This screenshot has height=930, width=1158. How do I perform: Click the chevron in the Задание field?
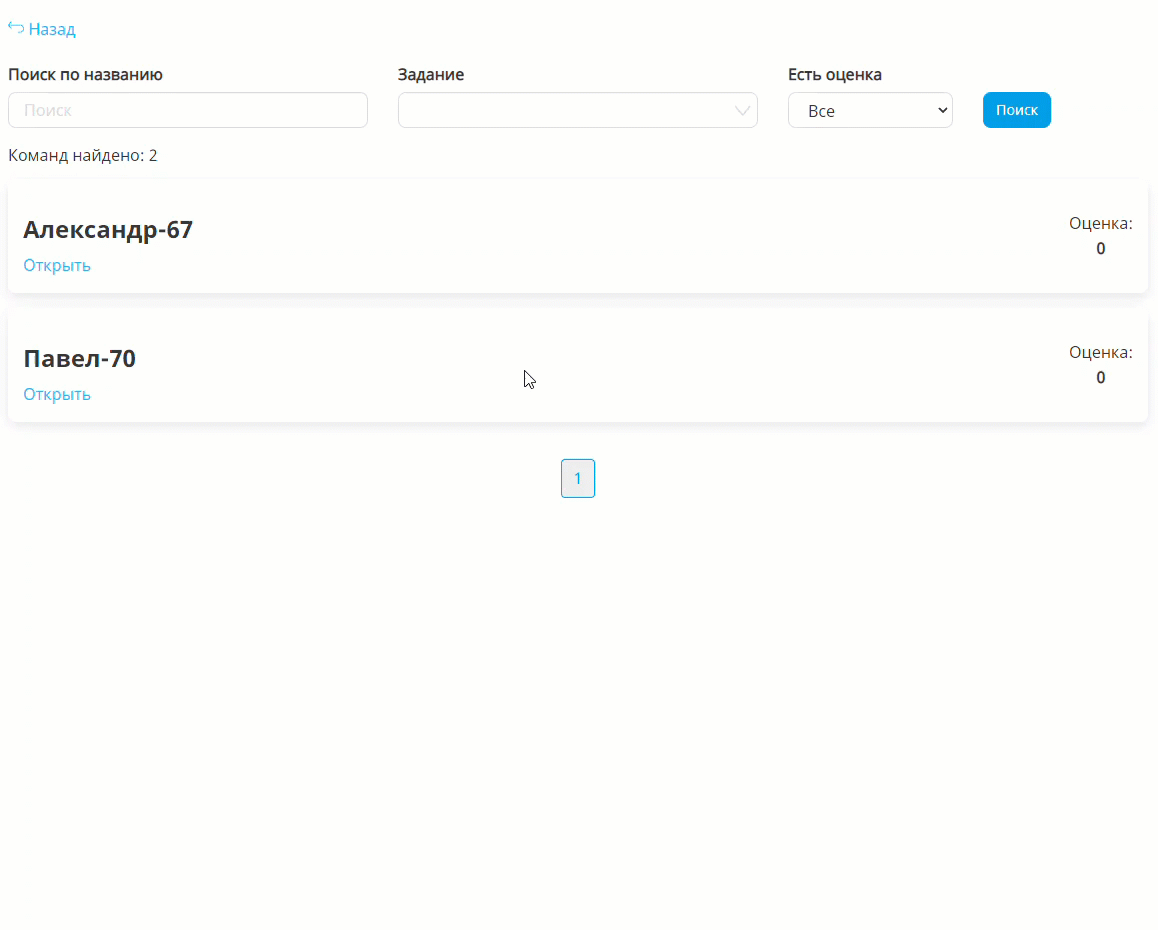pos(743,111)
